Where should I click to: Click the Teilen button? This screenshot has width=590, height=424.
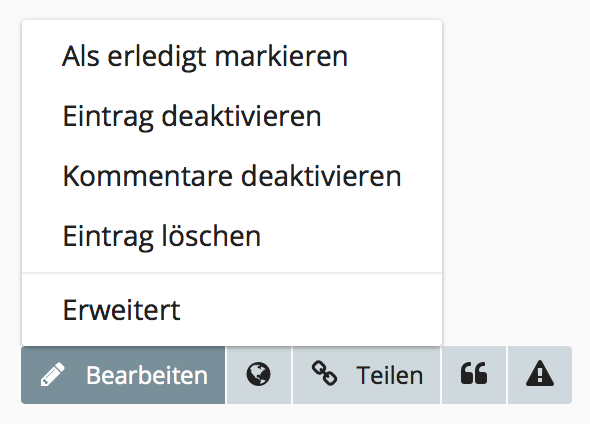[366, 375]
